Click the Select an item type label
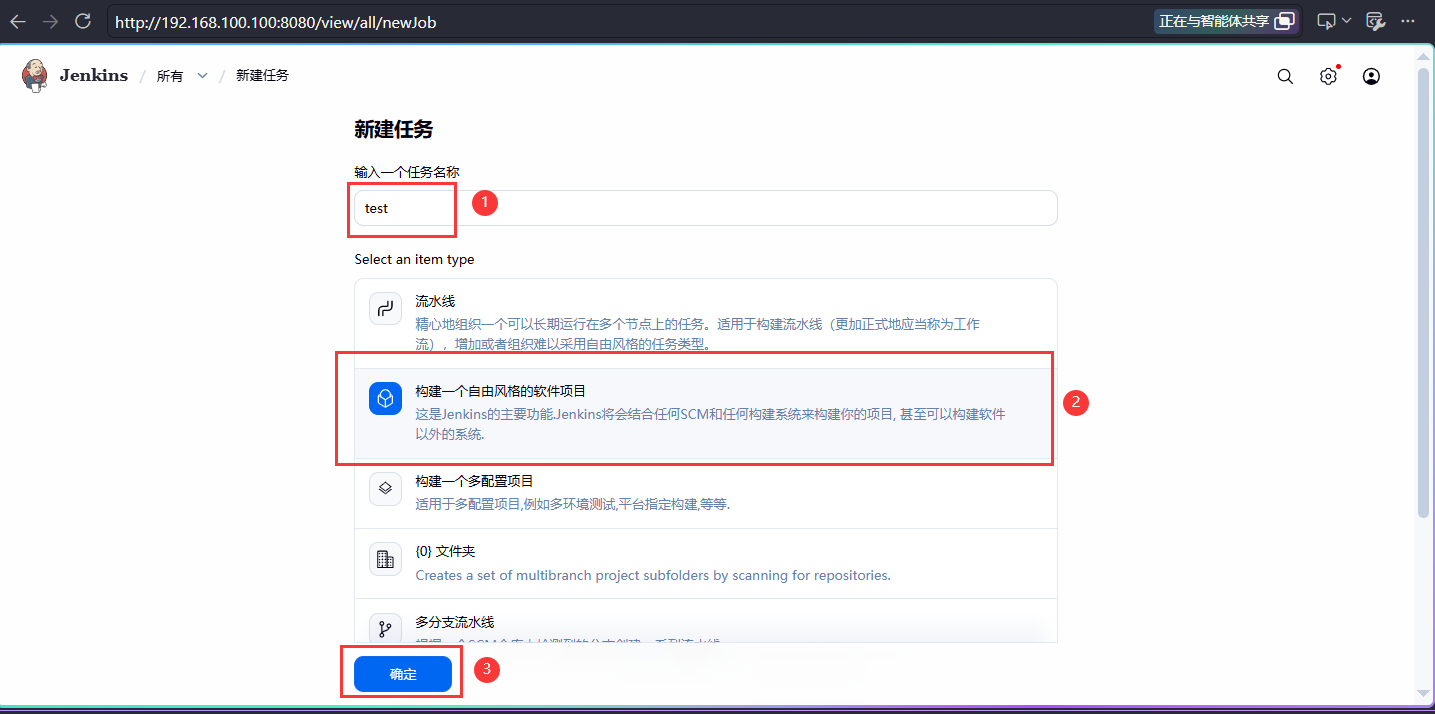The height and width of the screenshot is (714, 1435). click(414, 259)
